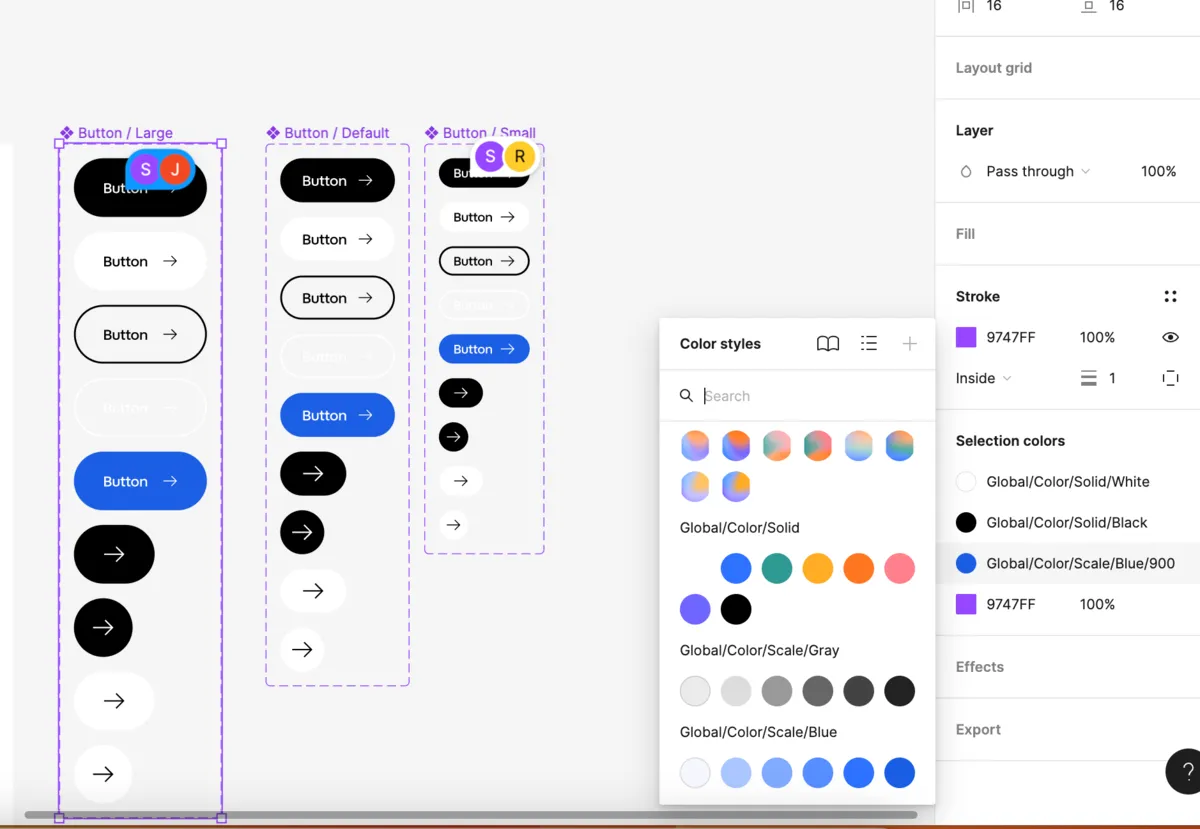Click the independent stroke sides icon
1200x829 pixels.
[1170, 378]
